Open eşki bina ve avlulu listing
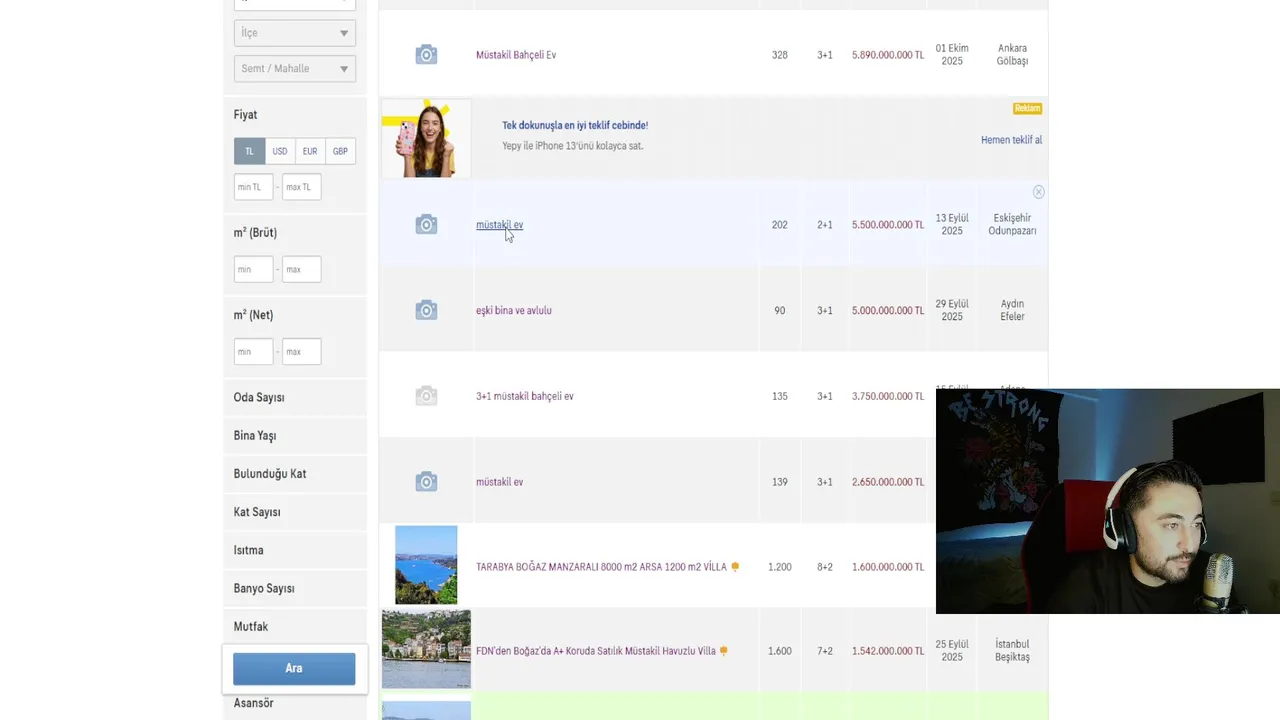The height and width of the screenshot is (720, 1280). (514, 311)
